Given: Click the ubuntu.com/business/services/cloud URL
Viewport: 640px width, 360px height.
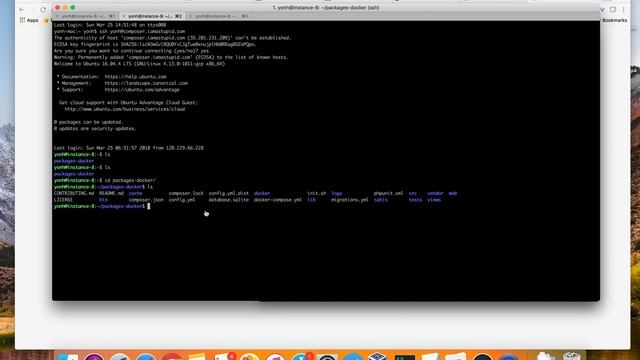Looking at the screenshot, I should point(125,109).
